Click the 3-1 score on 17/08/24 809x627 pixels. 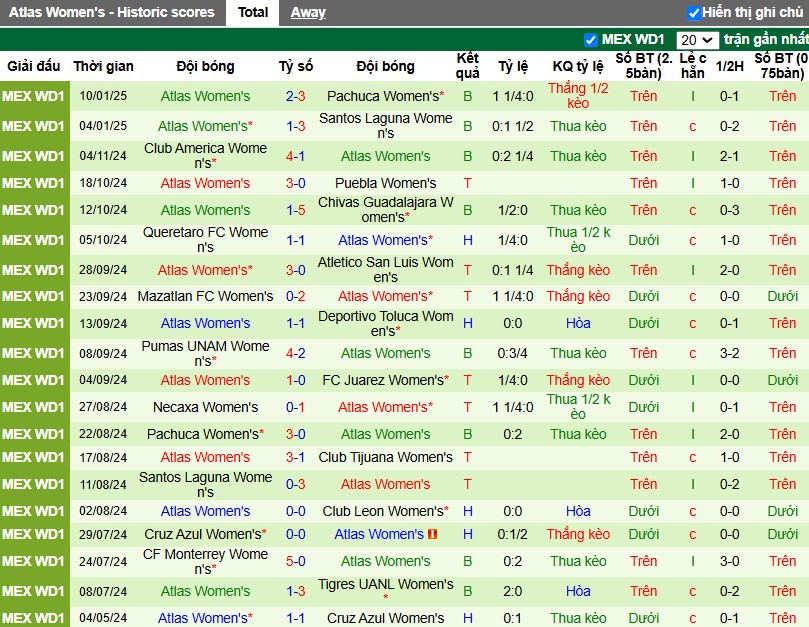[296, 457]
